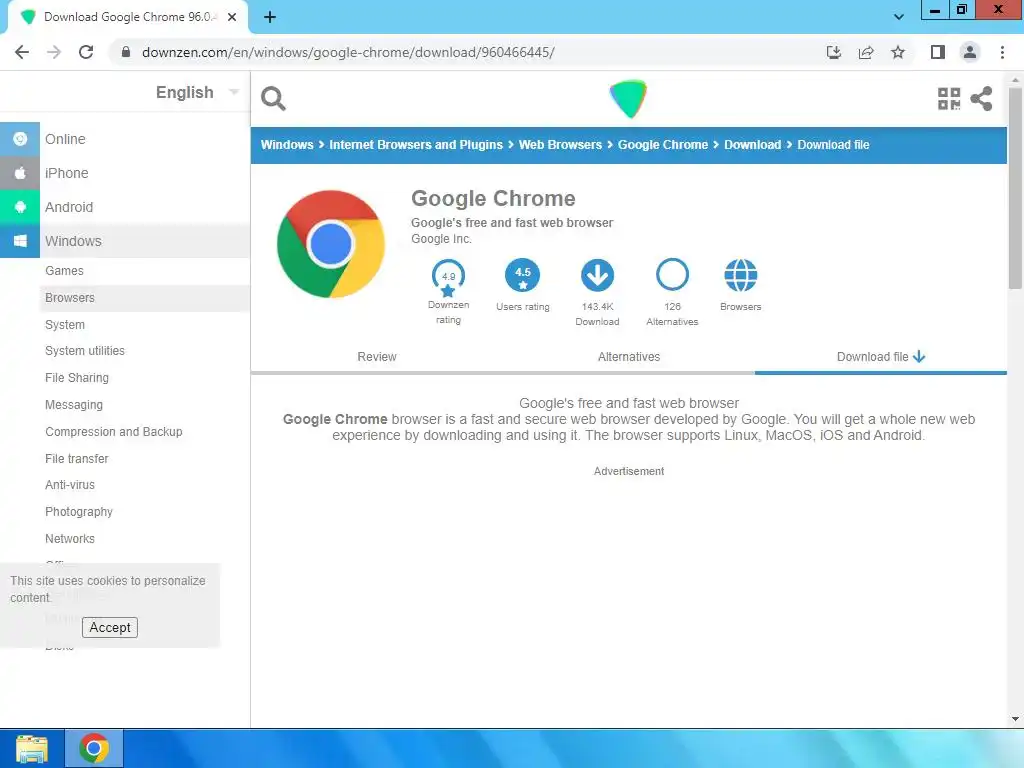Open the System utilities subcategory

pos(85,351)
